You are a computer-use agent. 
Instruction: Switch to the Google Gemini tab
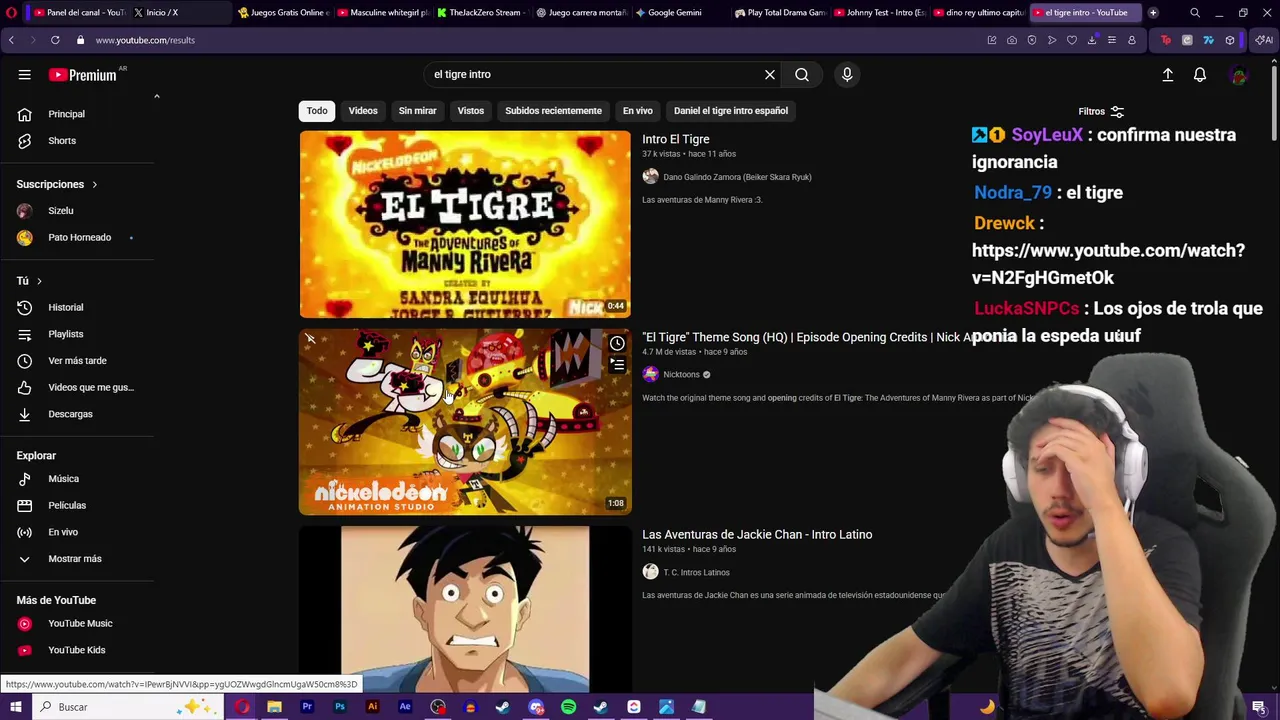pyautogui.click(x=674, y=13)
